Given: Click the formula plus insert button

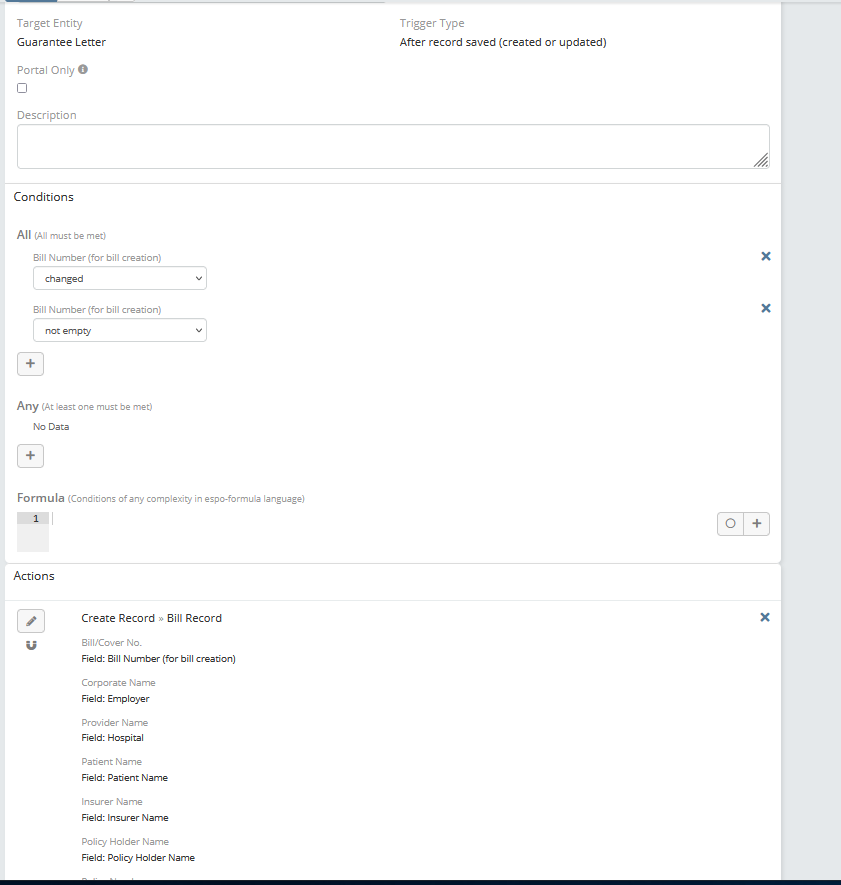Looking at the screenshot, I should 757,523.
